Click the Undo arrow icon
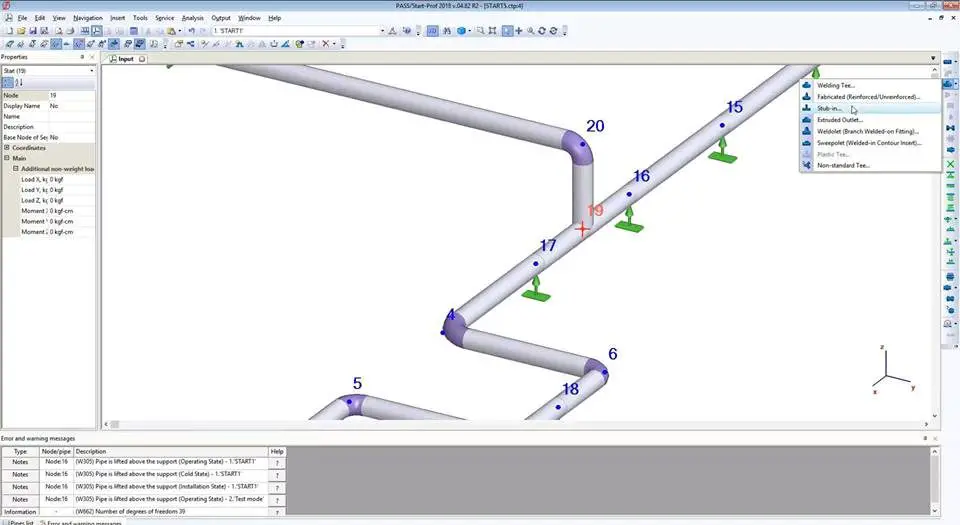 pos(190,31)
